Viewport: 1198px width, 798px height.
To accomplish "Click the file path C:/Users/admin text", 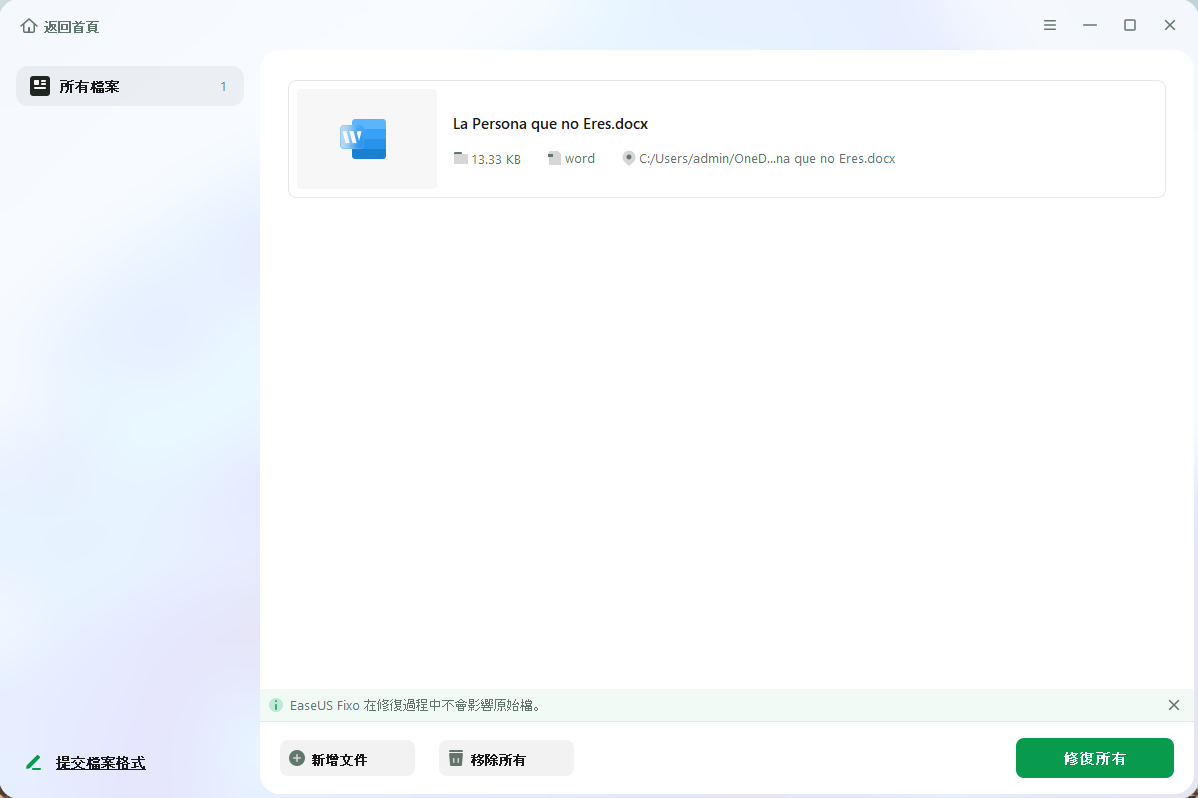I will click(767, 158).
